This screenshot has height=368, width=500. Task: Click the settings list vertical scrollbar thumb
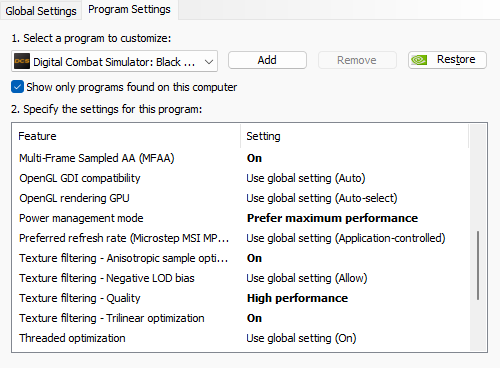click(x=478, y=265)
